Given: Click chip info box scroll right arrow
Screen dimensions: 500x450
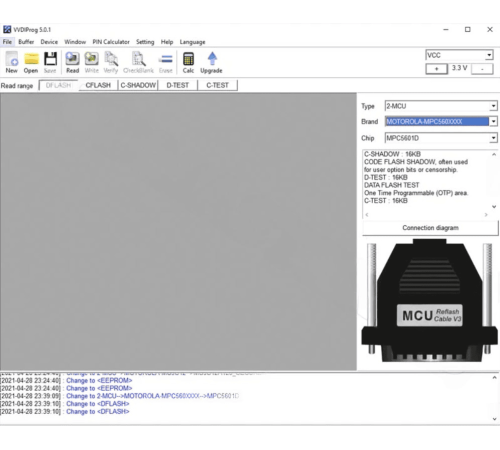Looking at the screenshot, I should click(486, 215).
